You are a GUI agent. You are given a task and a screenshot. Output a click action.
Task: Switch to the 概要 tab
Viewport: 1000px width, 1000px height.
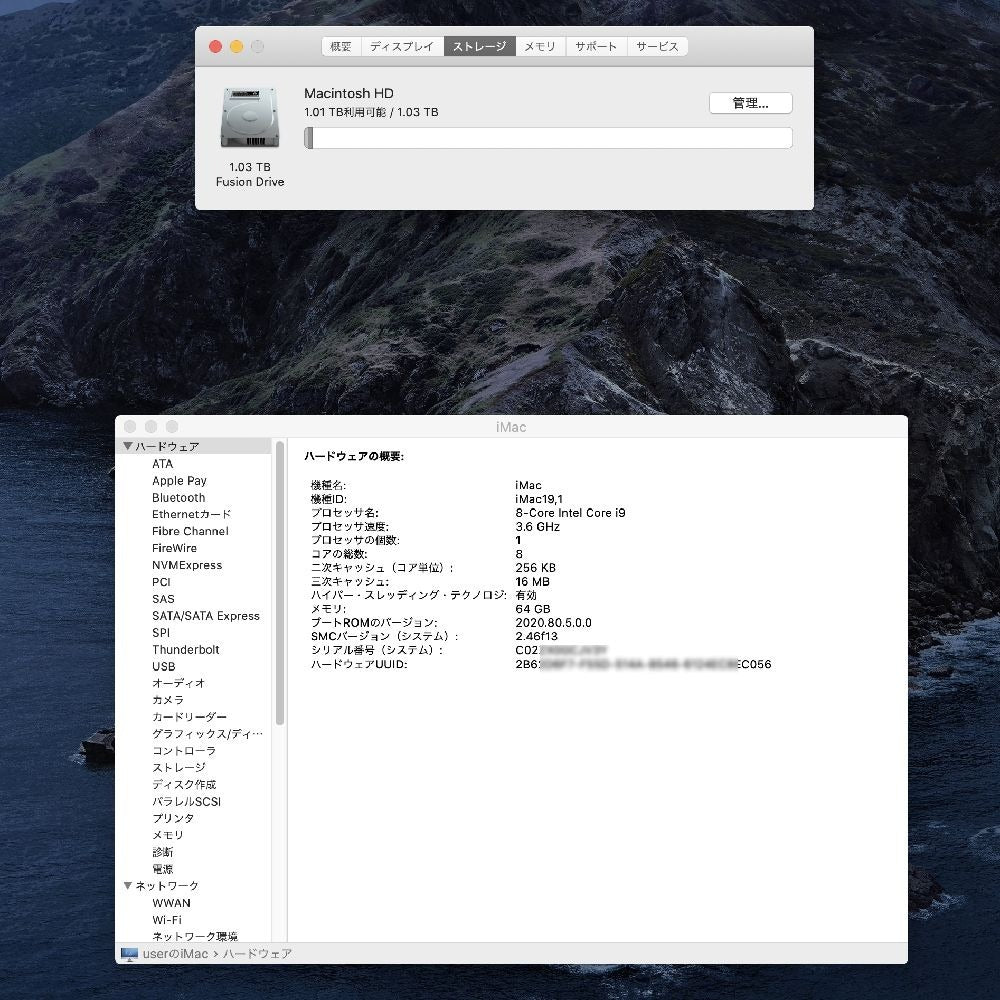coord(341,47)
